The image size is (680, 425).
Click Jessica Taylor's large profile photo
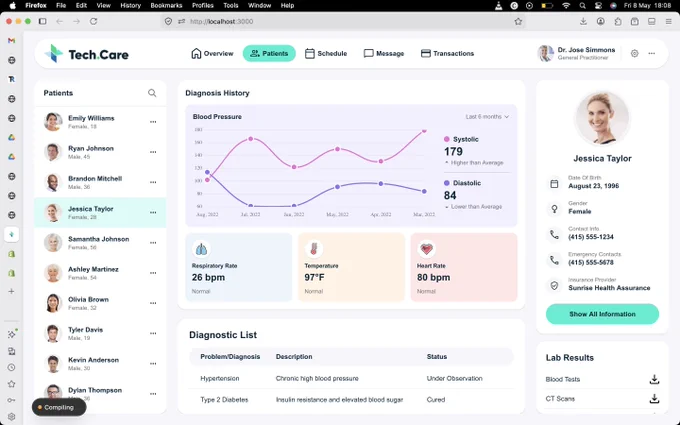tap(602, 118)
